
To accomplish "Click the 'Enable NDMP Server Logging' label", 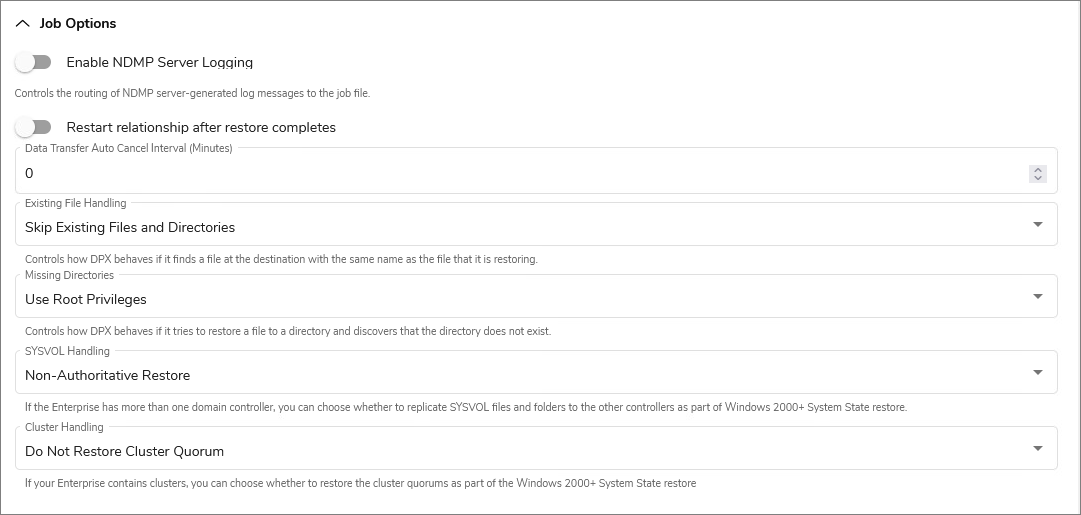I will (x=159, y=63).
